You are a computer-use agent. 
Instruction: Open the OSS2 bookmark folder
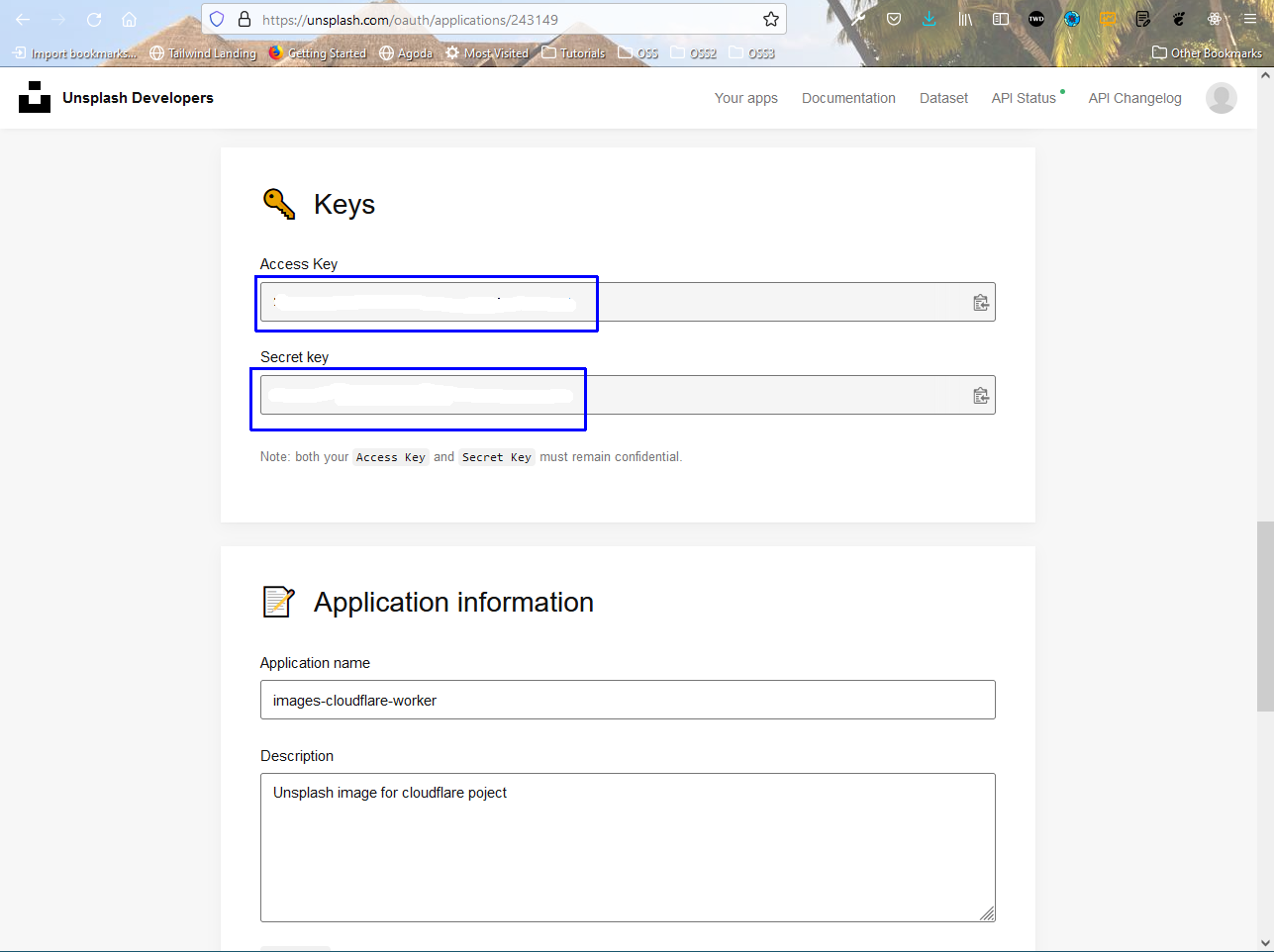[693, 53]
